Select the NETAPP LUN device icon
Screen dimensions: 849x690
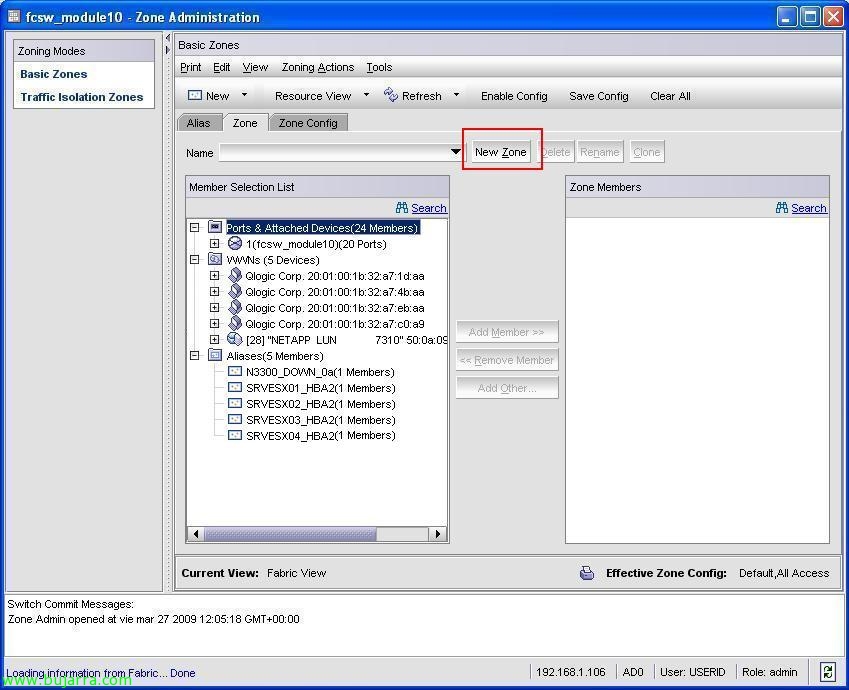(234, 340)
